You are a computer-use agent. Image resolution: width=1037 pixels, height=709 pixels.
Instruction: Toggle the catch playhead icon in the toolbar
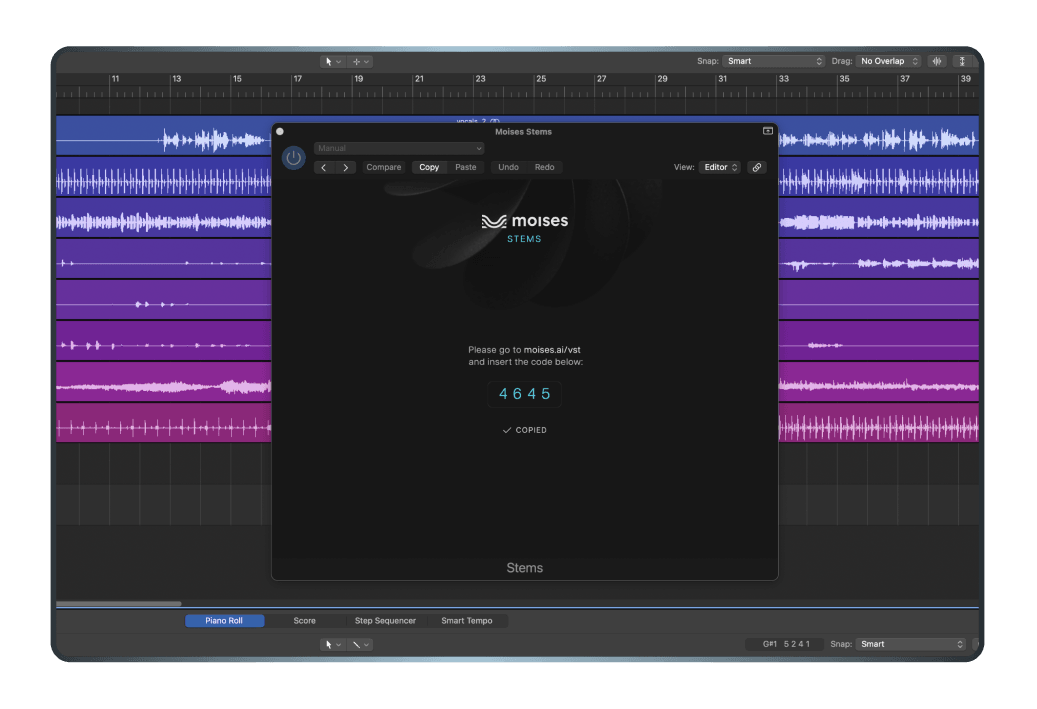point(962,61)
